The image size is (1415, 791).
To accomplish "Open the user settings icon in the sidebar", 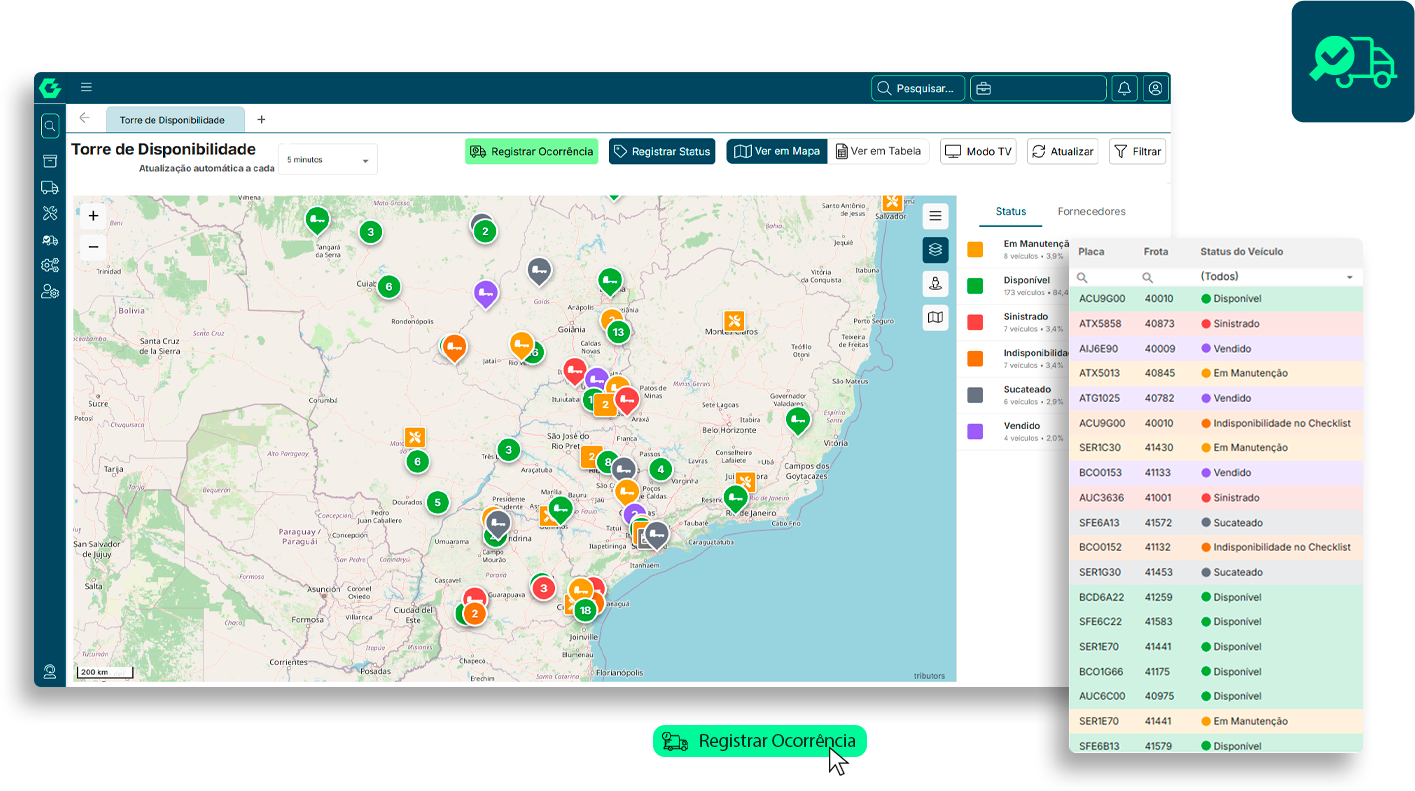I will pos(50,291).
